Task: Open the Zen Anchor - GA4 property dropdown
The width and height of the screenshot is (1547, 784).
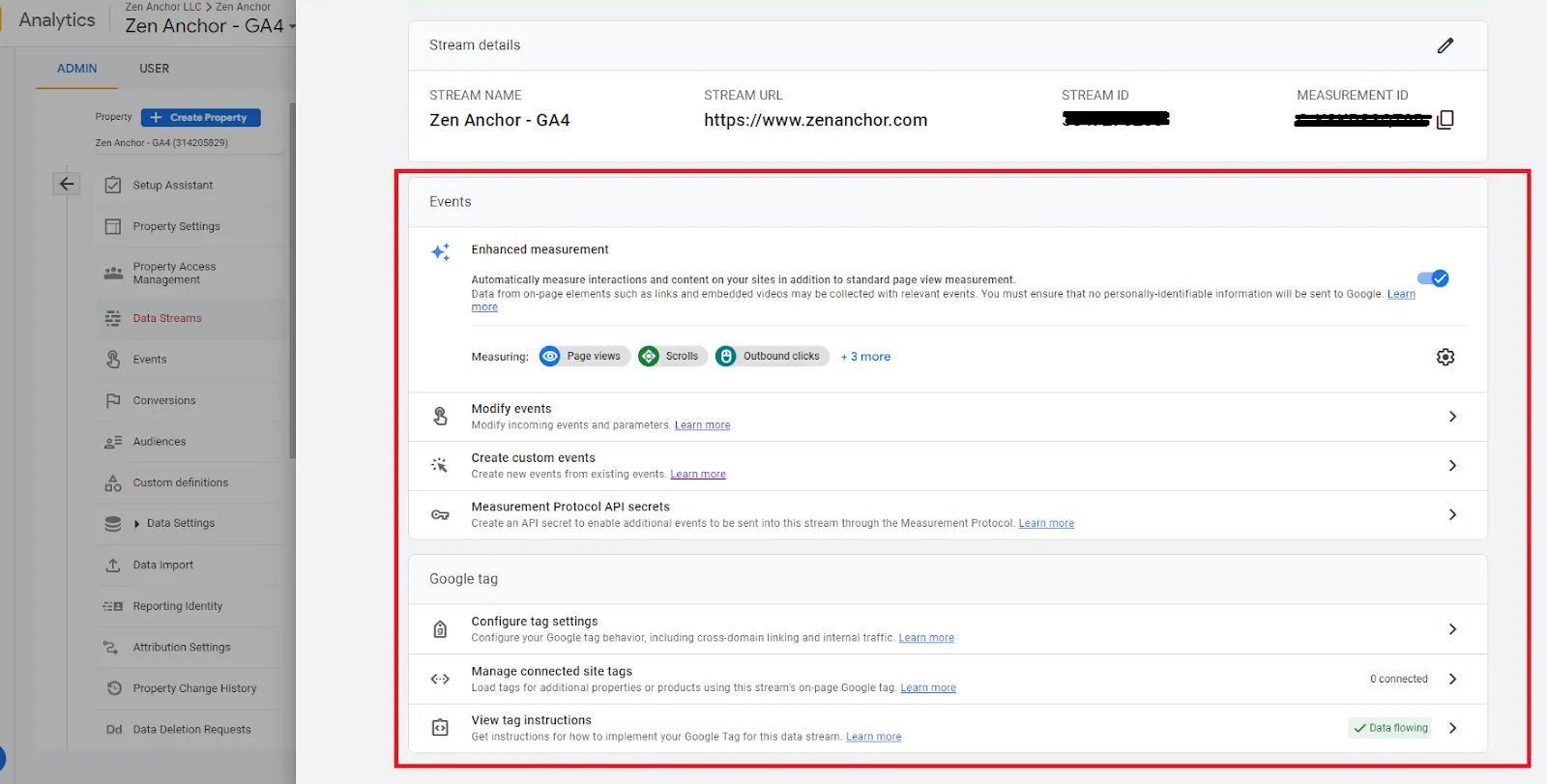Action: 209,25
